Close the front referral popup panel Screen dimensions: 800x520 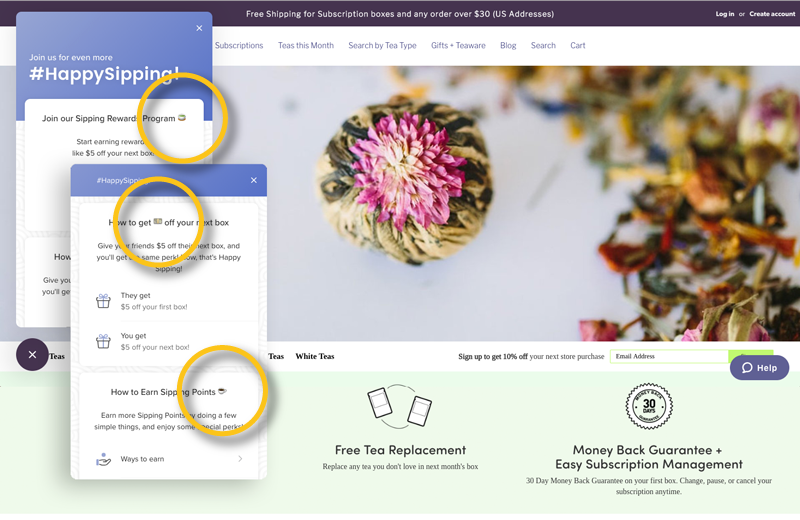click(x=254, y=180)
